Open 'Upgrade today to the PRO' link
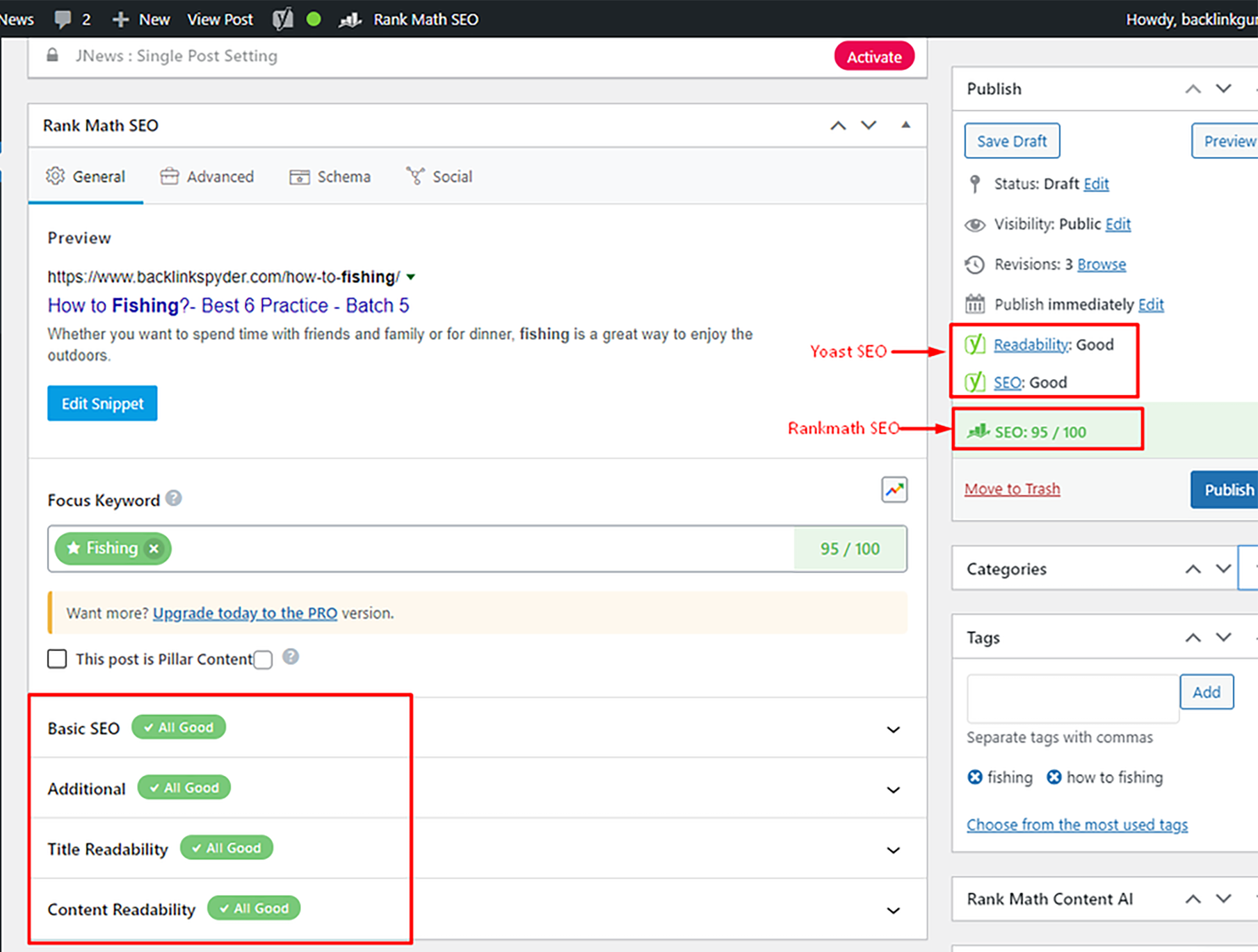The height and width of the screenshot is (952, 1258). (x=245, y=613)
